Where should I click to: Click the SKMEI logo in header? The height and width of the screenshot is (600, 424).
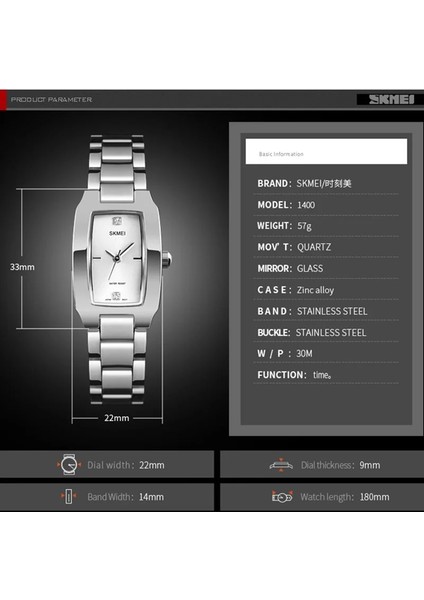click(391, 99)
